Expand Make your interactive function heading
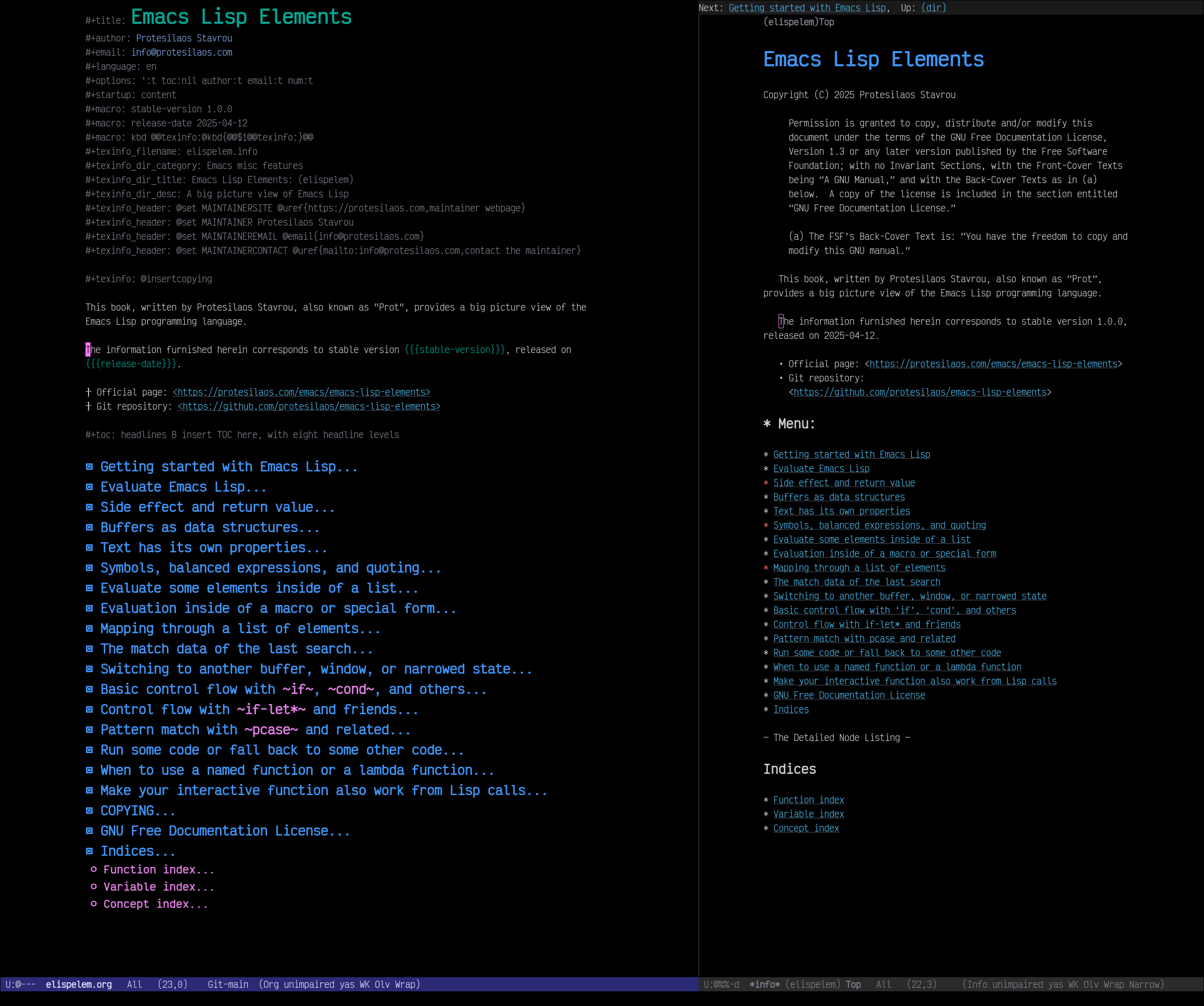1204x1006 pixels. (324, 791)
